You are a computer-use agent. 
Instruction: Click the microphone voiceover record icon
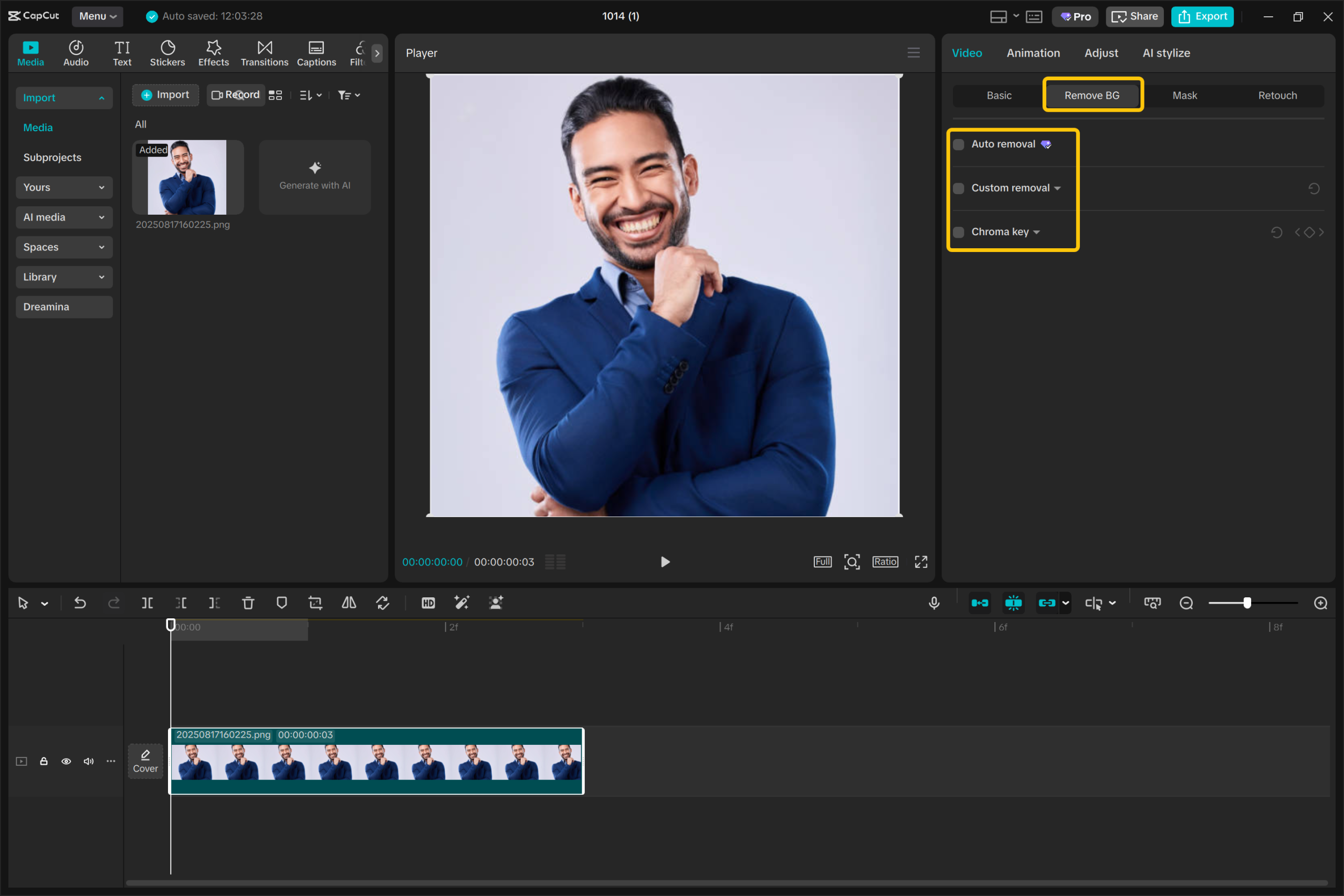tap(934, 603)
